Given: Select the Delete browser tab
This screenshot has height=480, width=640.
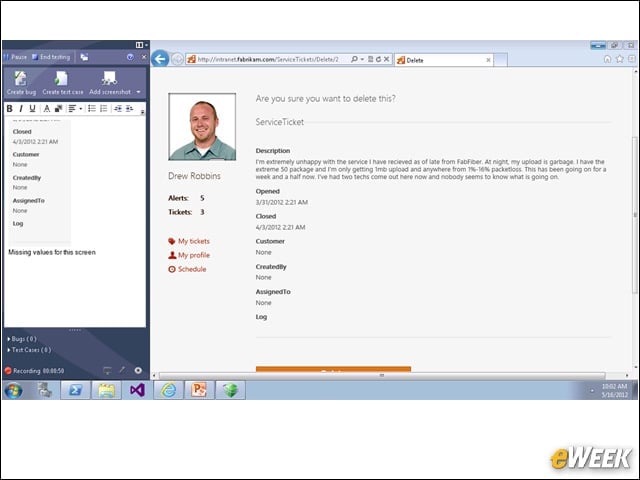Looking at the screenshot, I should pyautogui.click(x=444, y=60).
